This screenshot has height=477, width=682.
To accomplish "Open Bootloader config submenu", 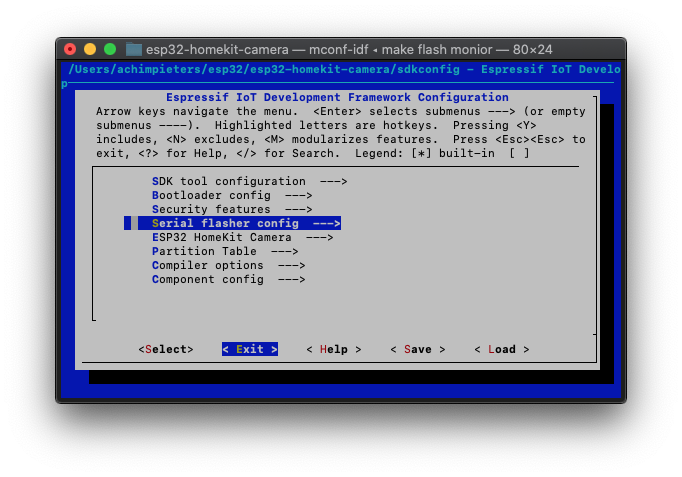I will point(232,195).
